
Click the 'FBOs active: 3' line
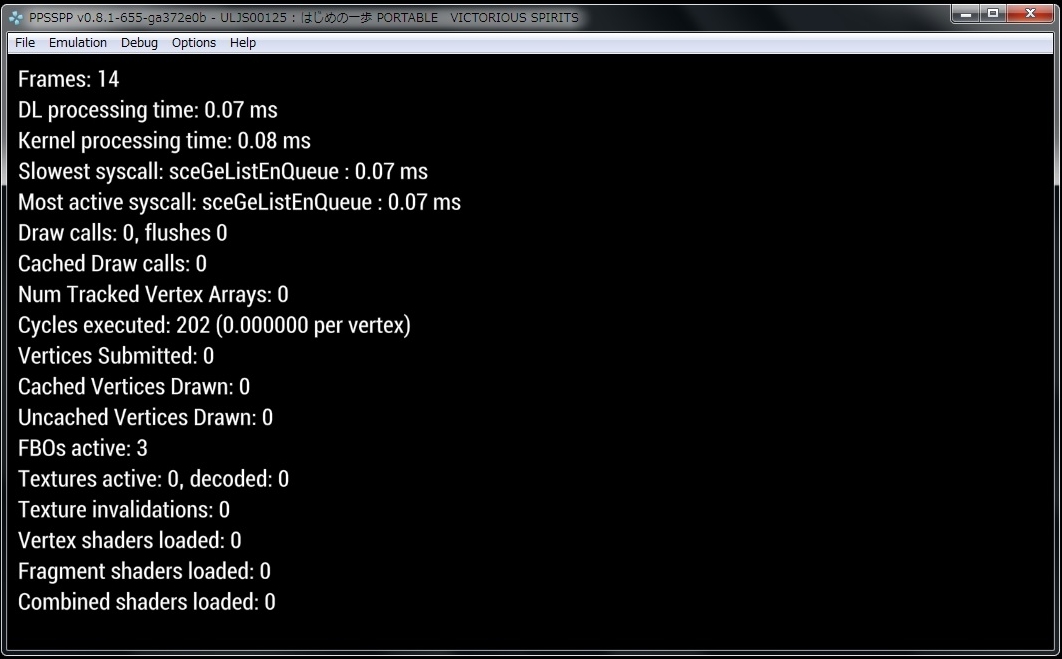click(83, 449)
